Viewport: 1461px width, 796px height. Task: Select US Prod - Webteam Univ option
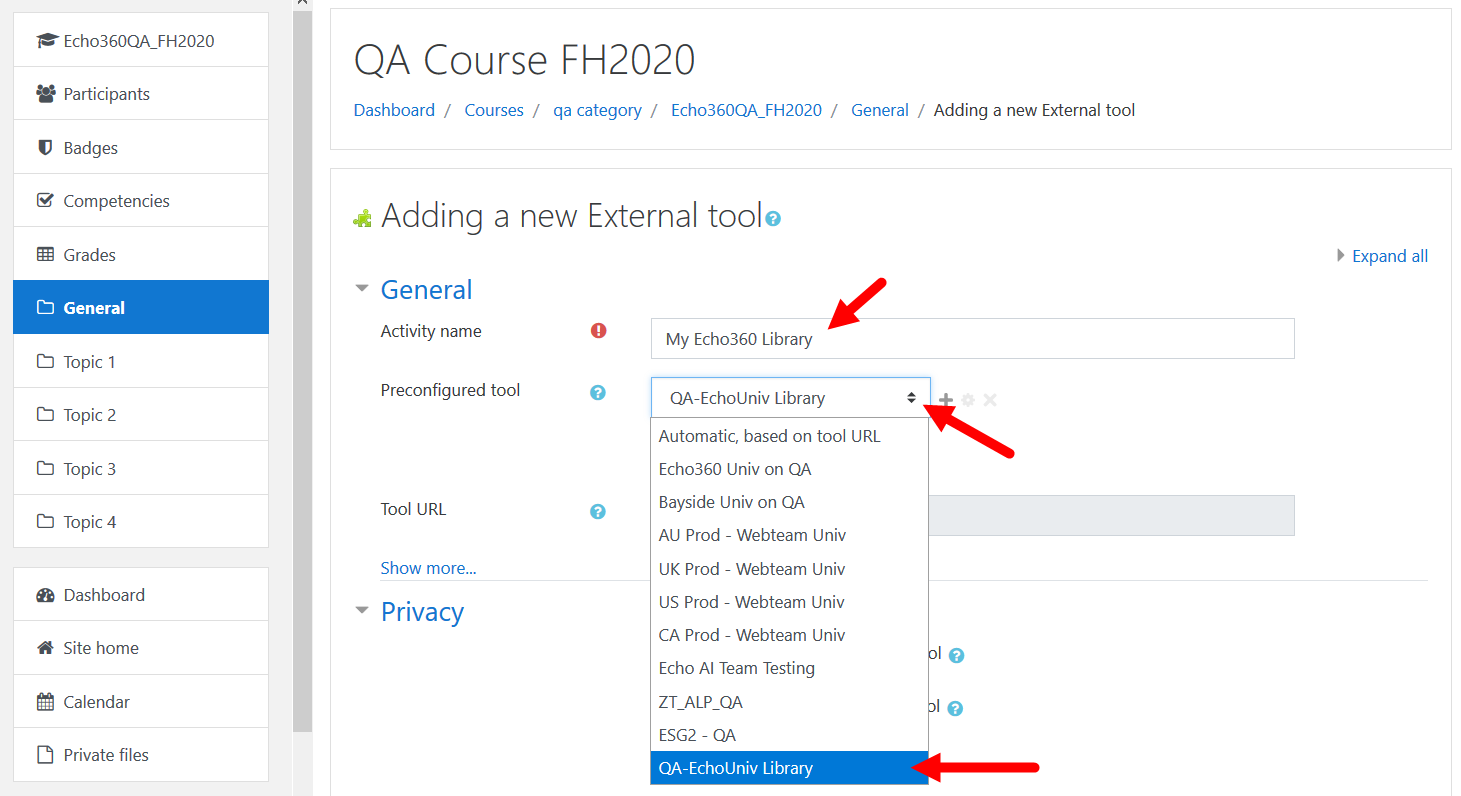[x=789, y=602]
